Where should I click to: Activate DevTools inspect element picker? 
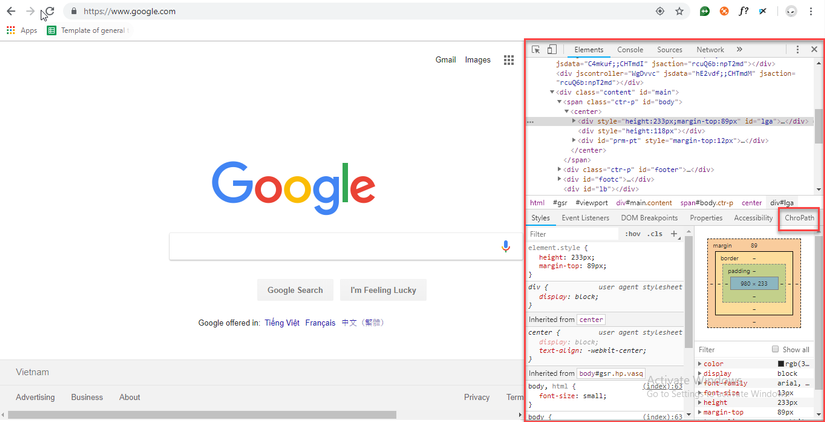(x=536, y=49)
